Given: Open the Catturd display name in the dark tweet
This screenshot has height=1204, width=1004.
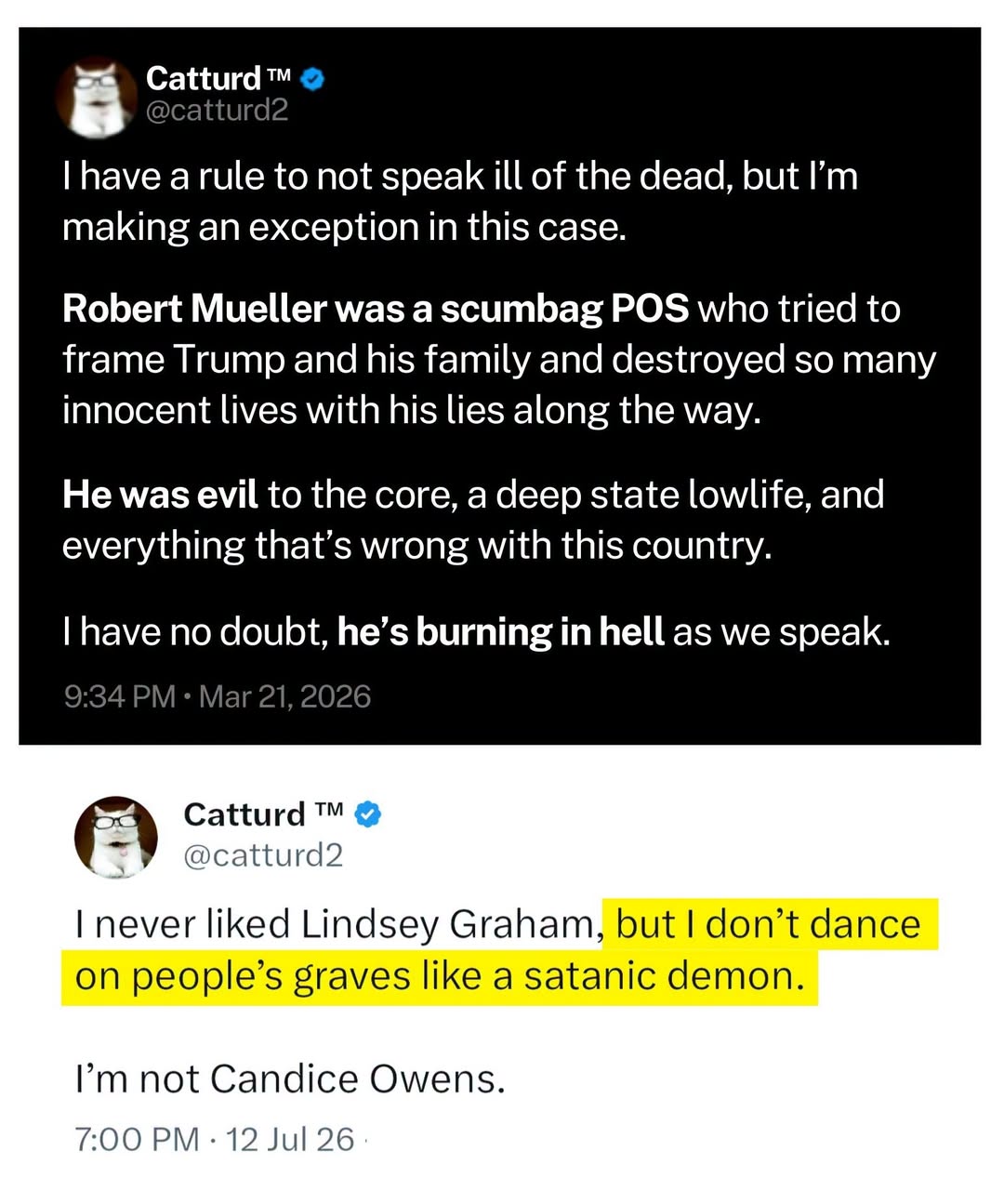Looking at the screenshot, I should [x=204, y=78].
